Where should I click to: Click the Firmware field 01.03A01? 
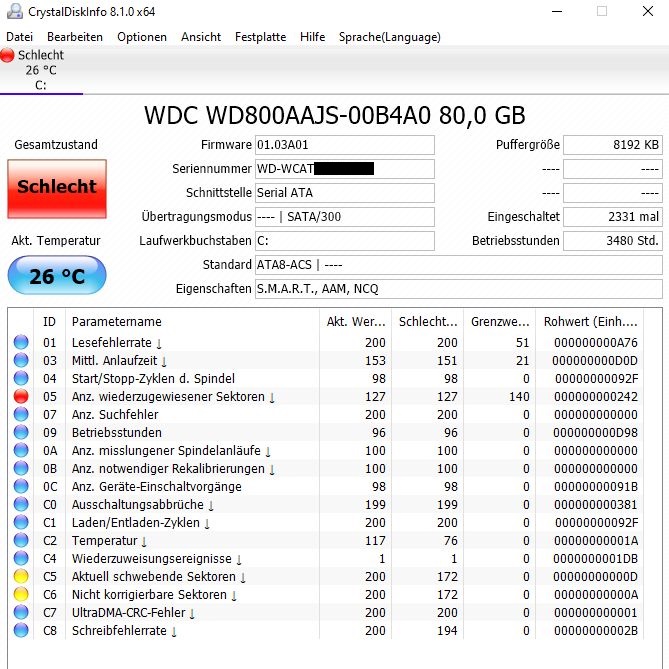[345, 145]
